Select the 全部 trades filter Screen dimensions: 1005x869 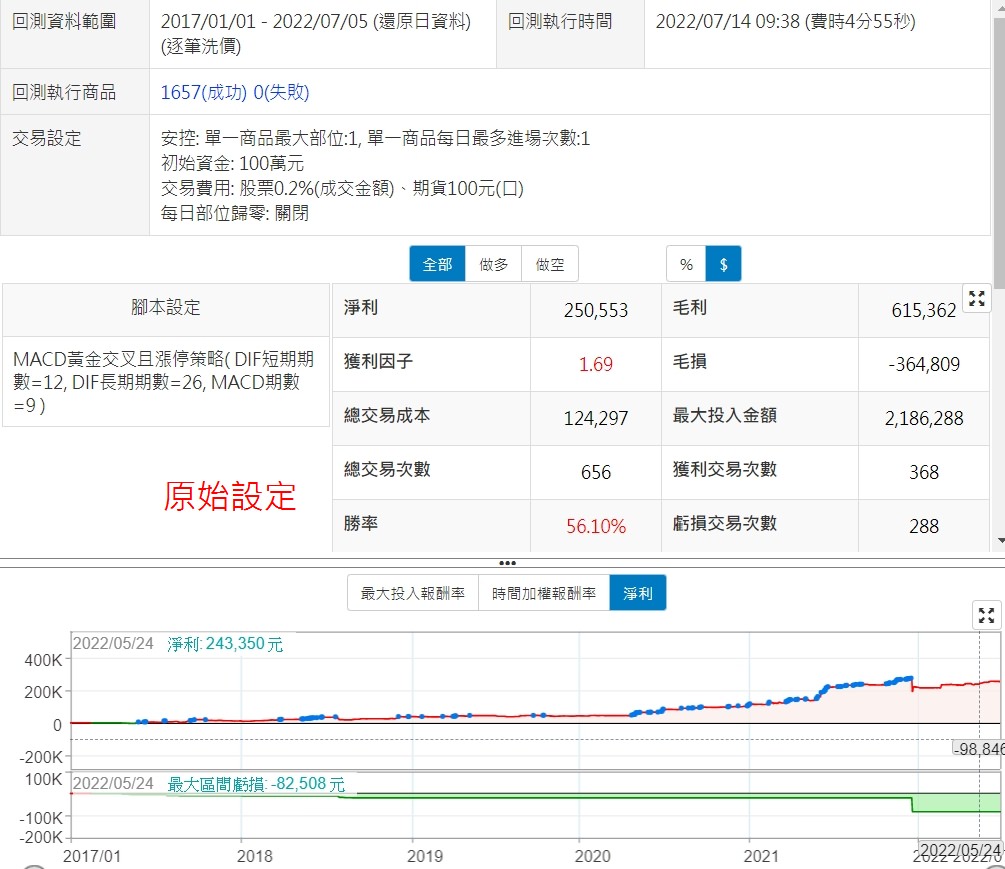tap(437, 264)
